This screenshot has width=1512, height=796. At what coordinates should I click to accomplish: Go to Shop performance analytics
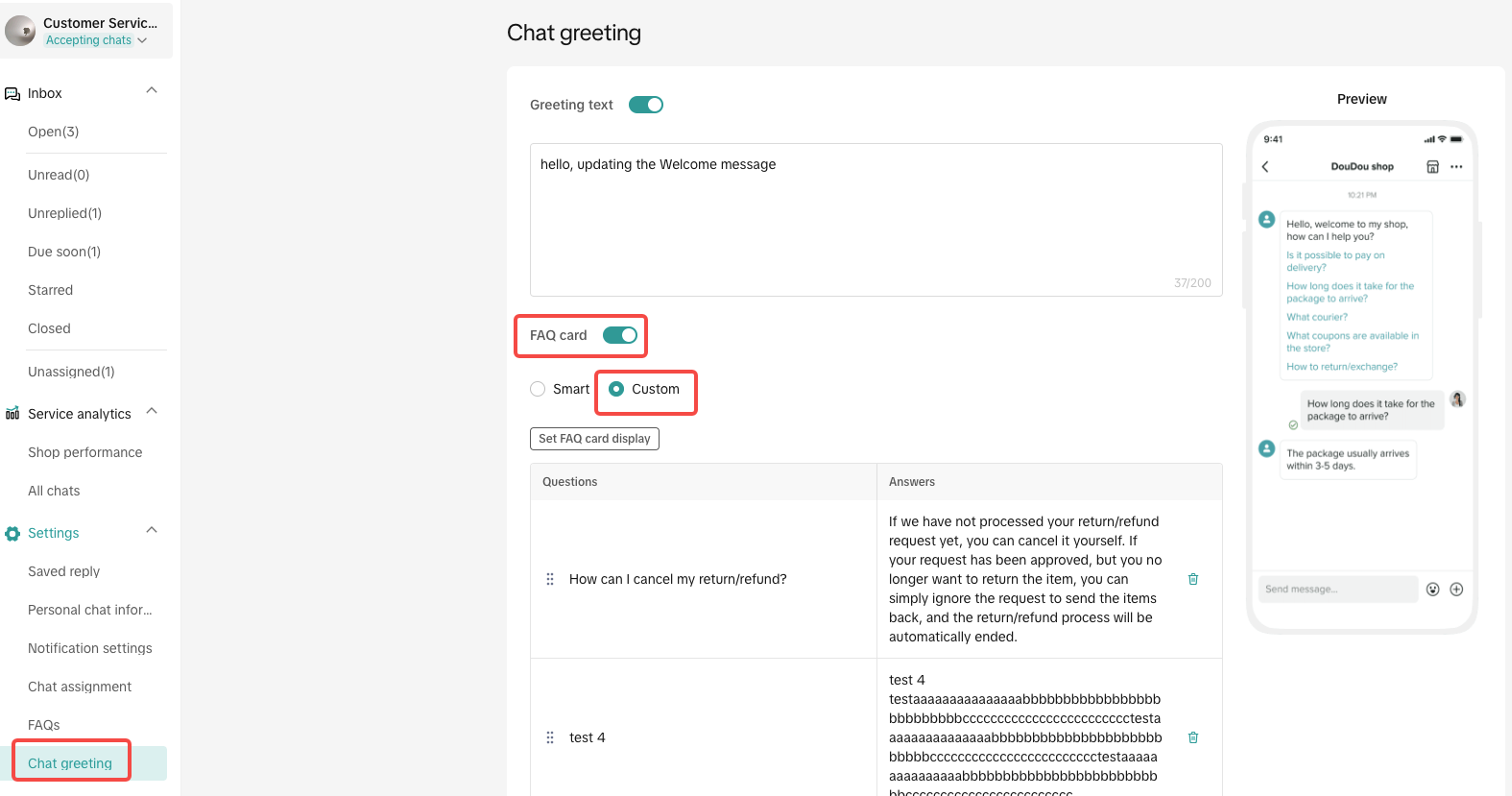click(x=84, y=452)
